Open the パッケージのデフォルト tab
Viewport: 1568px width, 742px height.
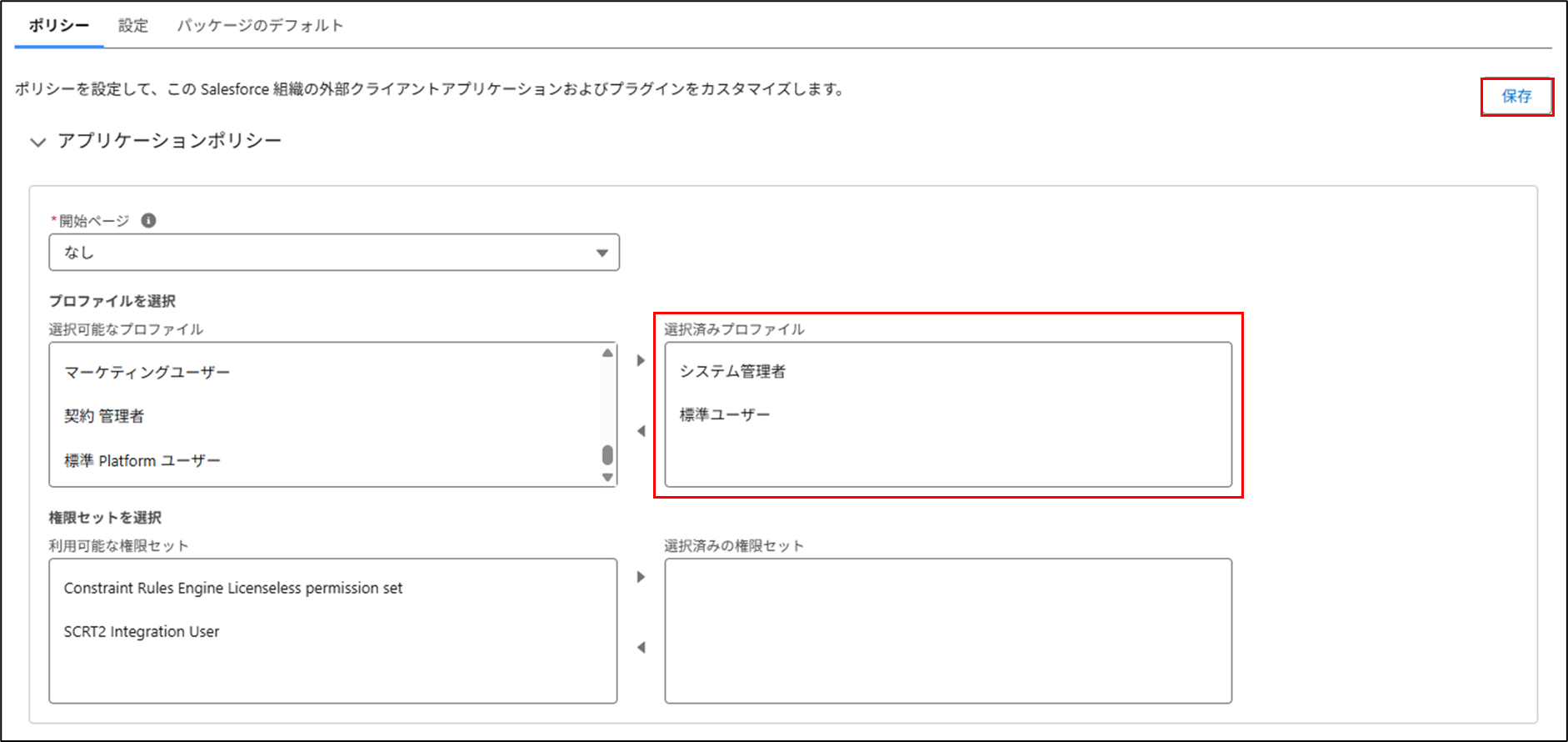[260, 26]
